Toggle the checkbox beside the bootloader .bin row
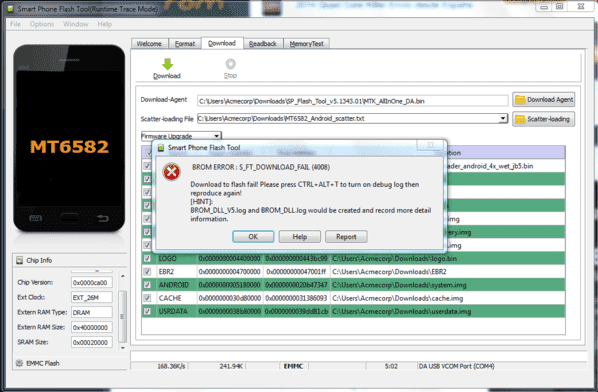 coord(147,166)
